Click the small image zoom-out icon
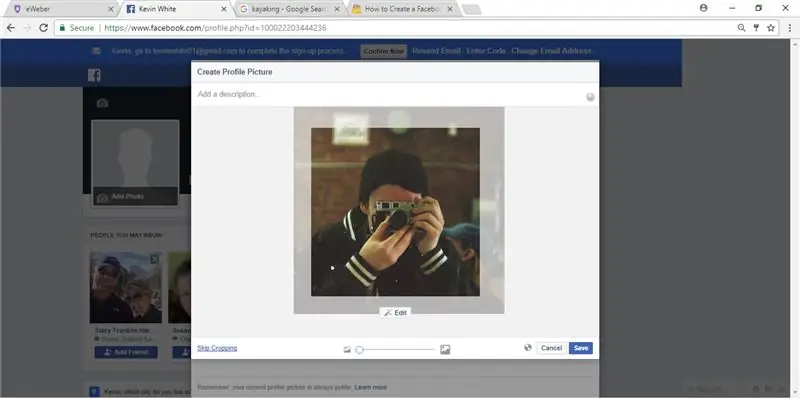 tap(347, 350)
